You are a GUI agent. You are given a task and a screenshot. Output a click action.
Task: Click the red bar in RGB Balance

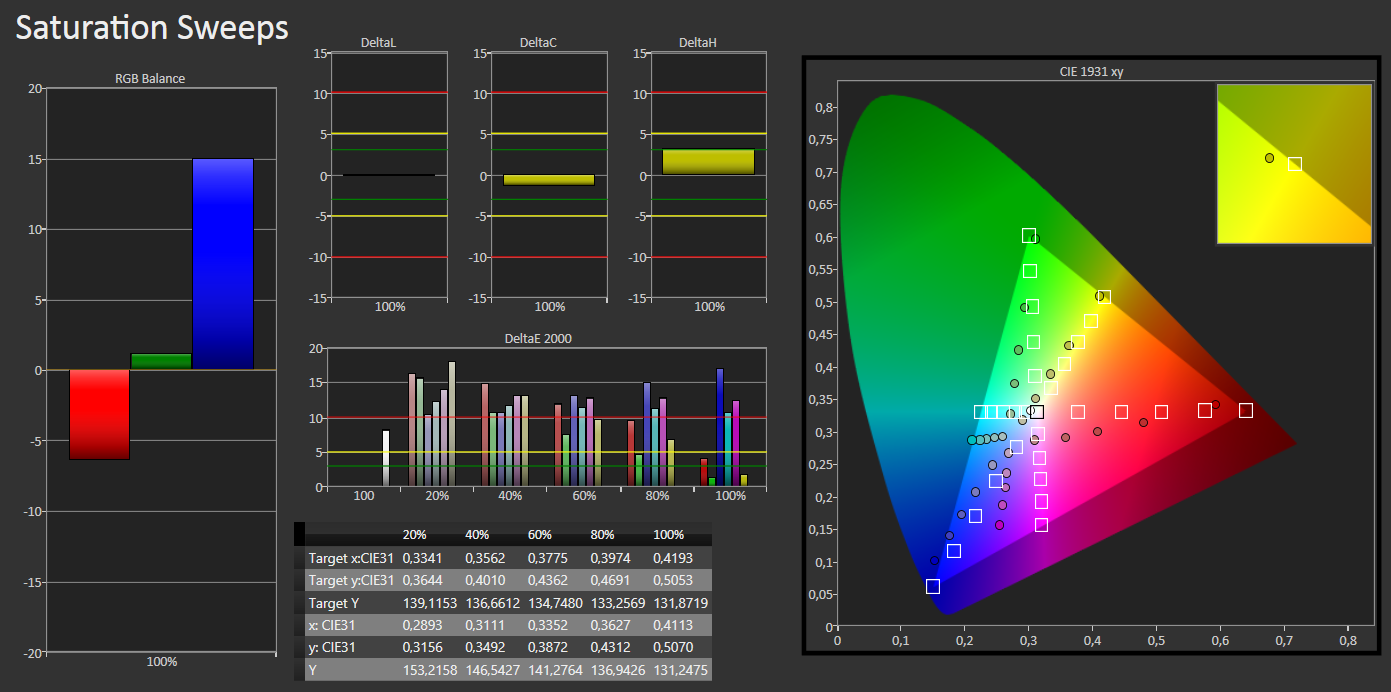[x=99, y=415]
